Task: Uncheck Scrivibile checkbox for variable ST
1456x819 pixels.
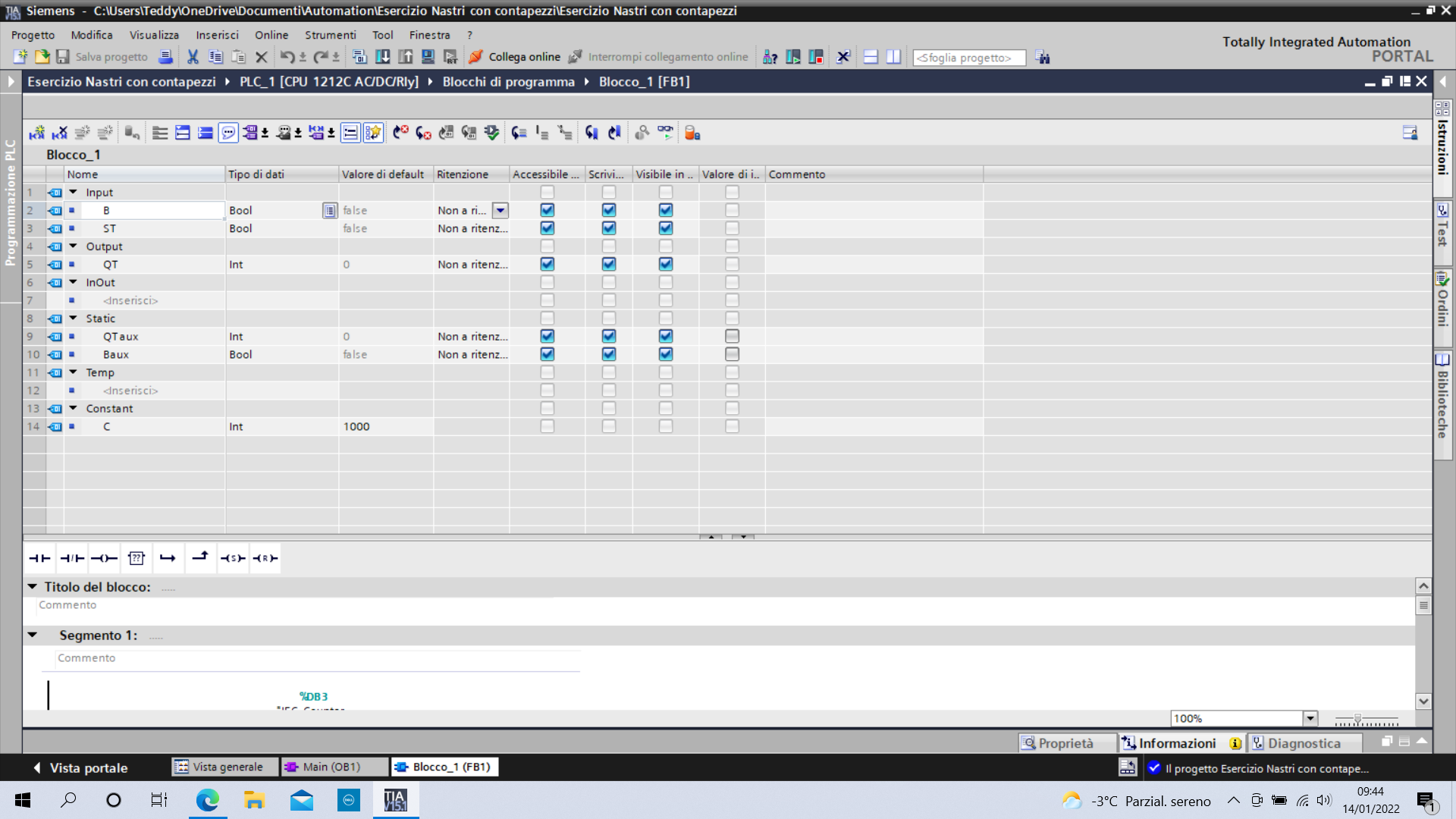Action: (609, 228)
